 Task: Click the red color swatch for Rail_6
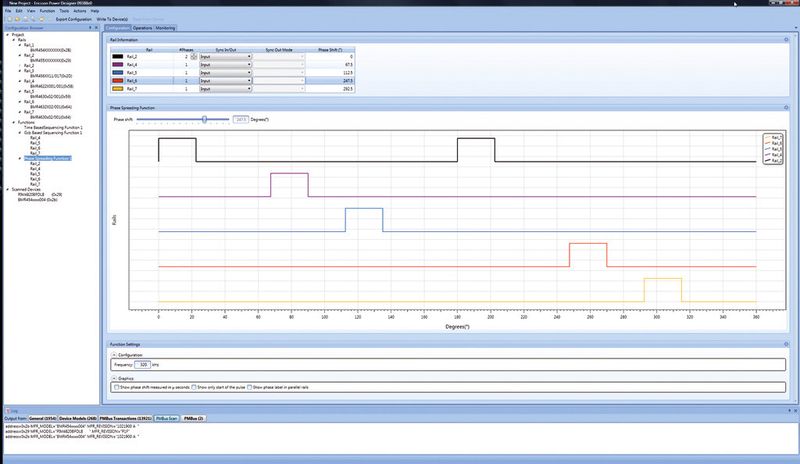pyautogui.click(x=118, y=81)
